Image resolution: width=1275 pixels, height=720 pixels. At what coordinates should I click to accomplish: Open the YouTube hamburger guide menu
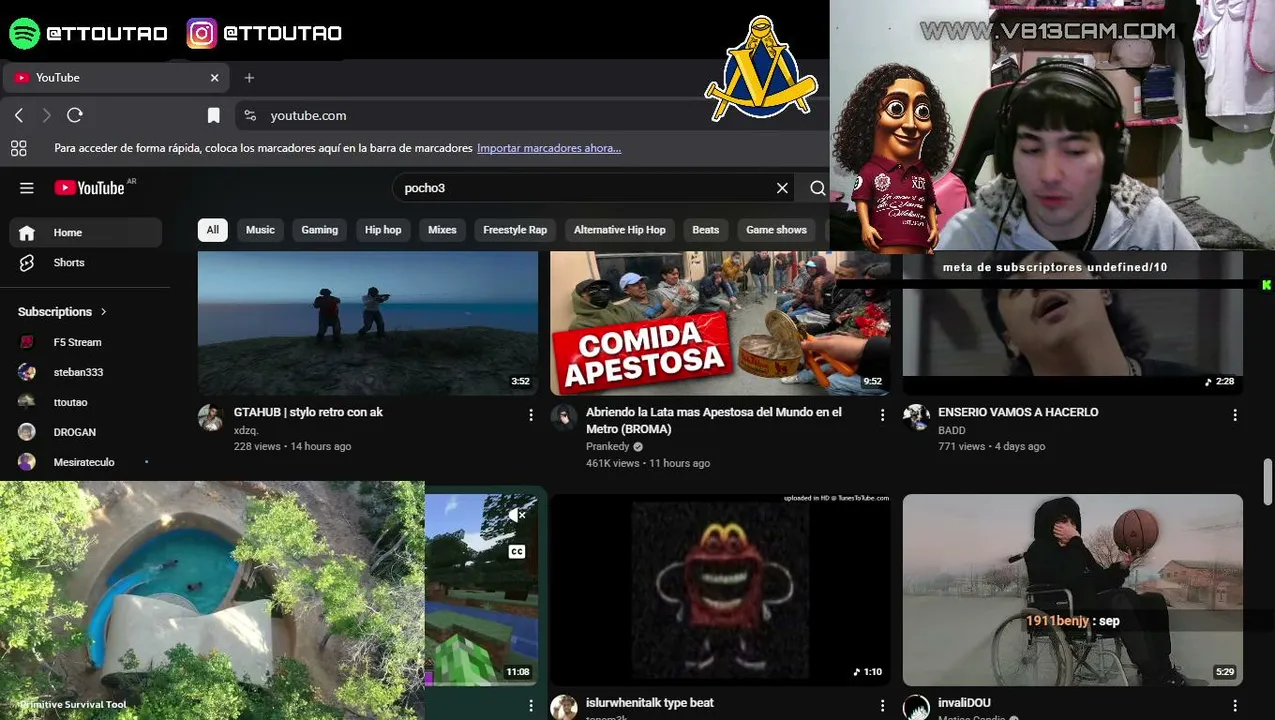point(27,188)
